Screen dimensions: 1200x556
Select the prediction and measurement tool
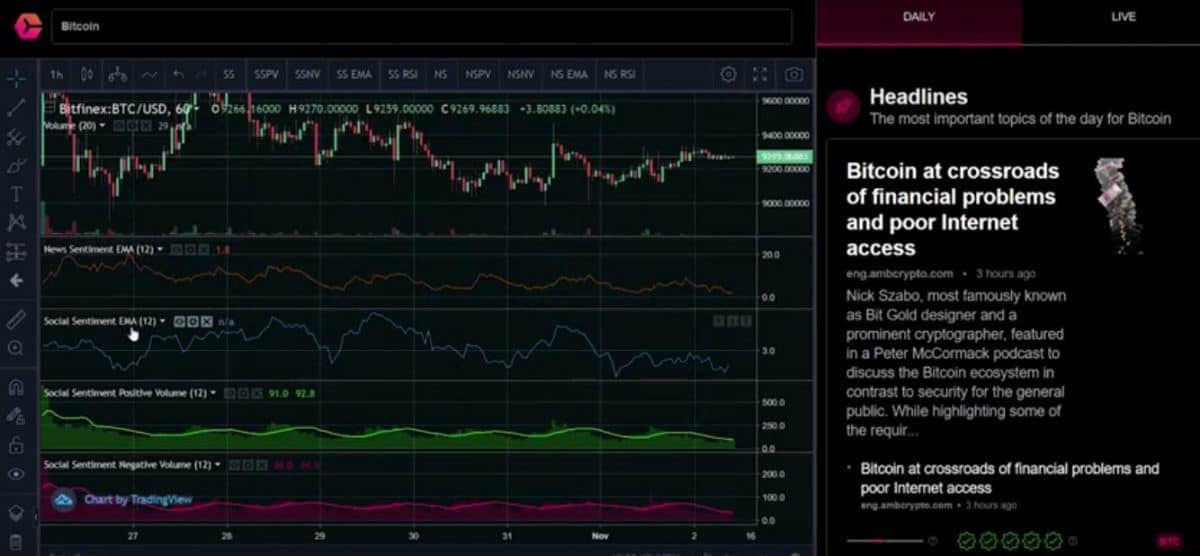[16, 251]
